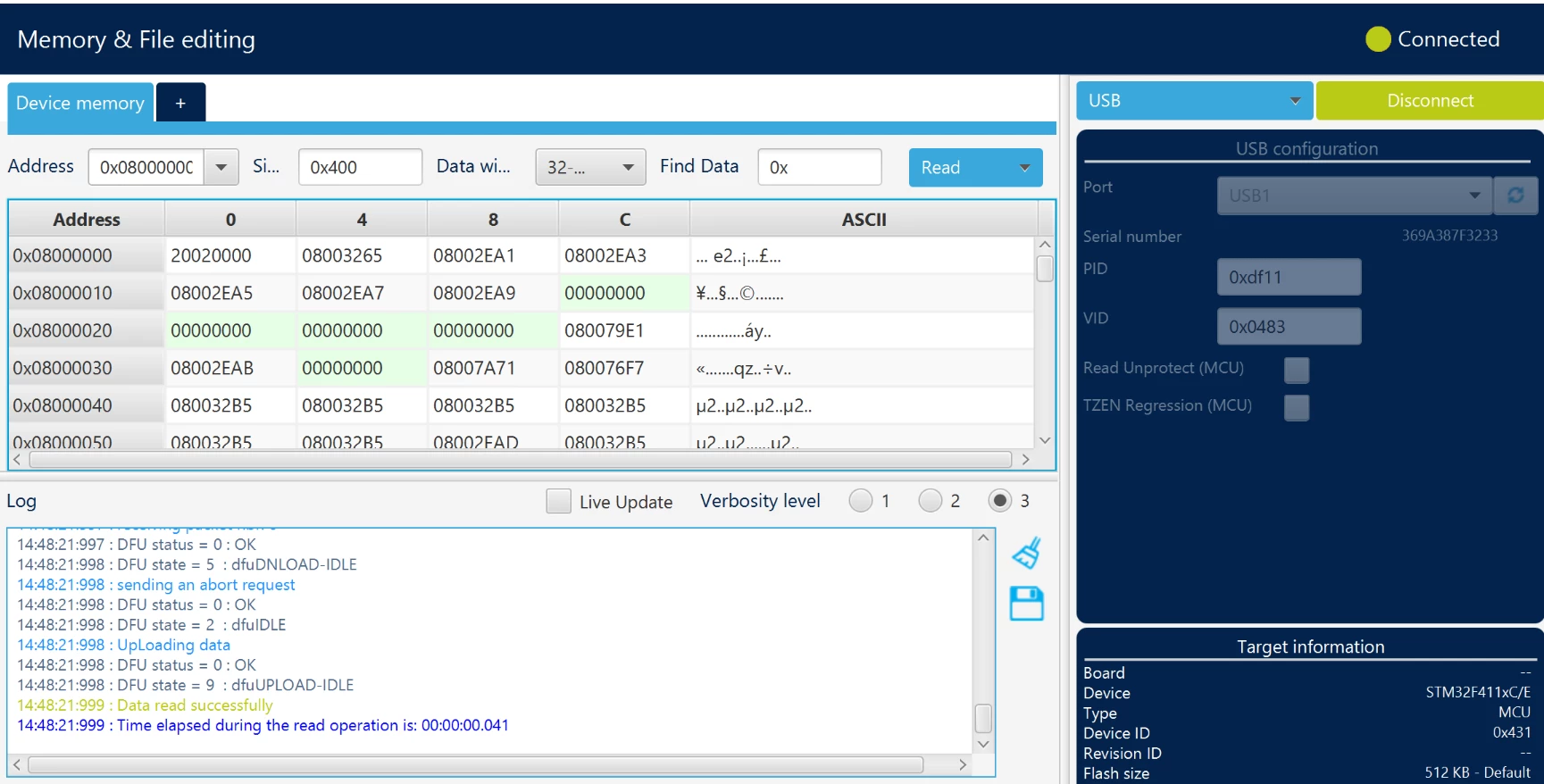The height and width of the screenshot is (784, 1544).
Task: Switch to the Device memory tab
Action: [x=80, y=103]
